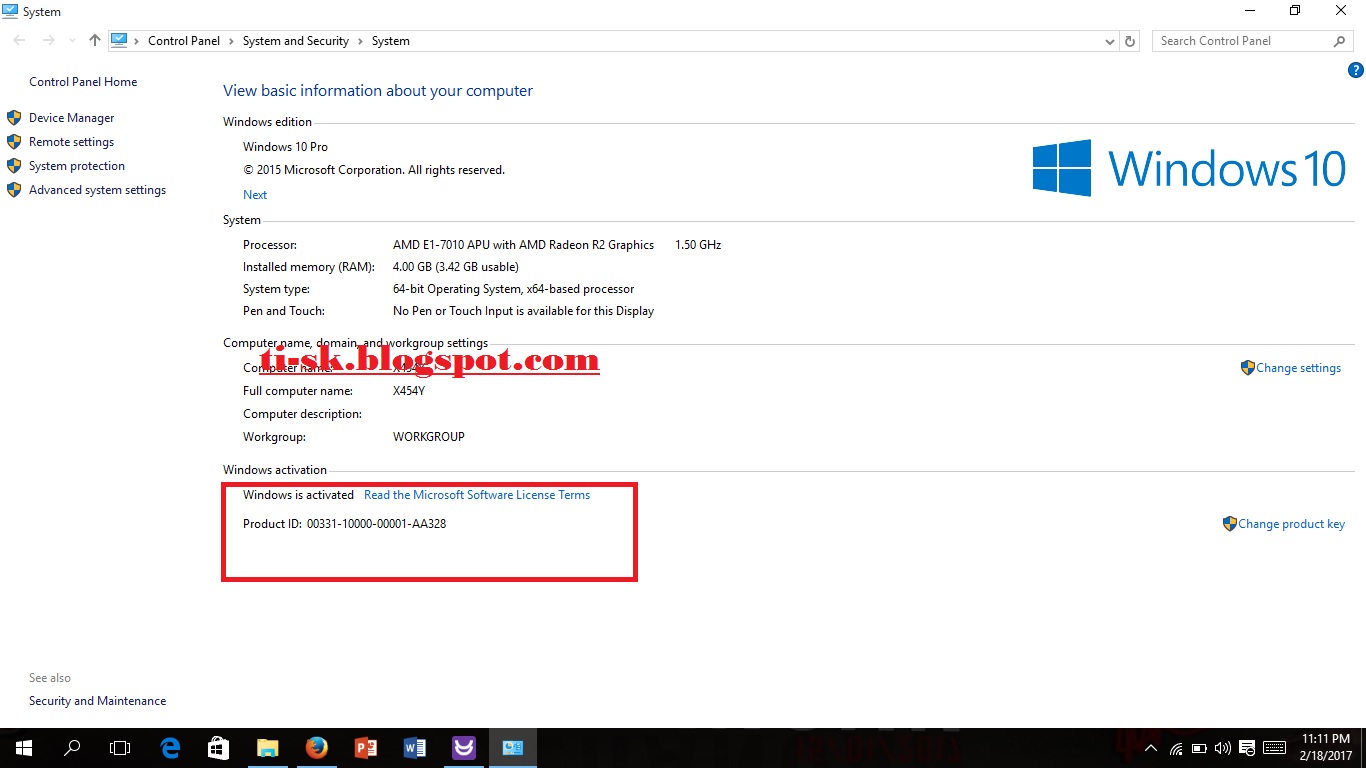Click the battery tray icon

tap(1199, 748)
